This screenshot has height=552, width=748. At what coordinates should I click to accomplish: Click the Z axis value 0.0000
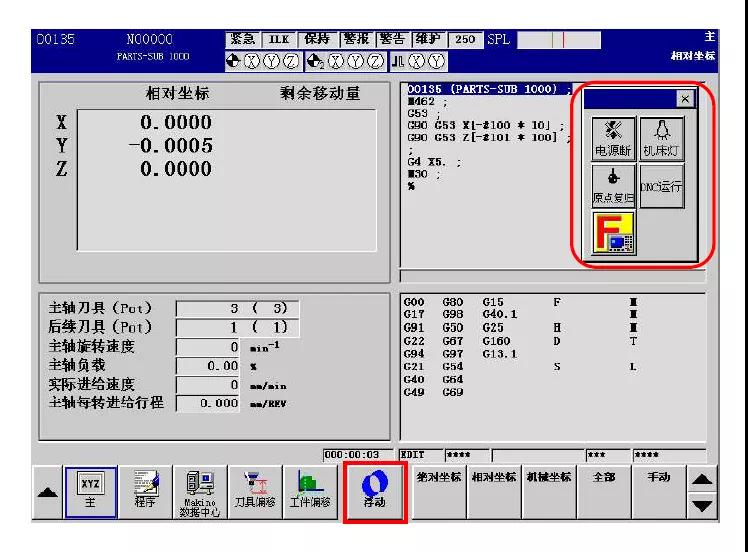pos(176,169)
